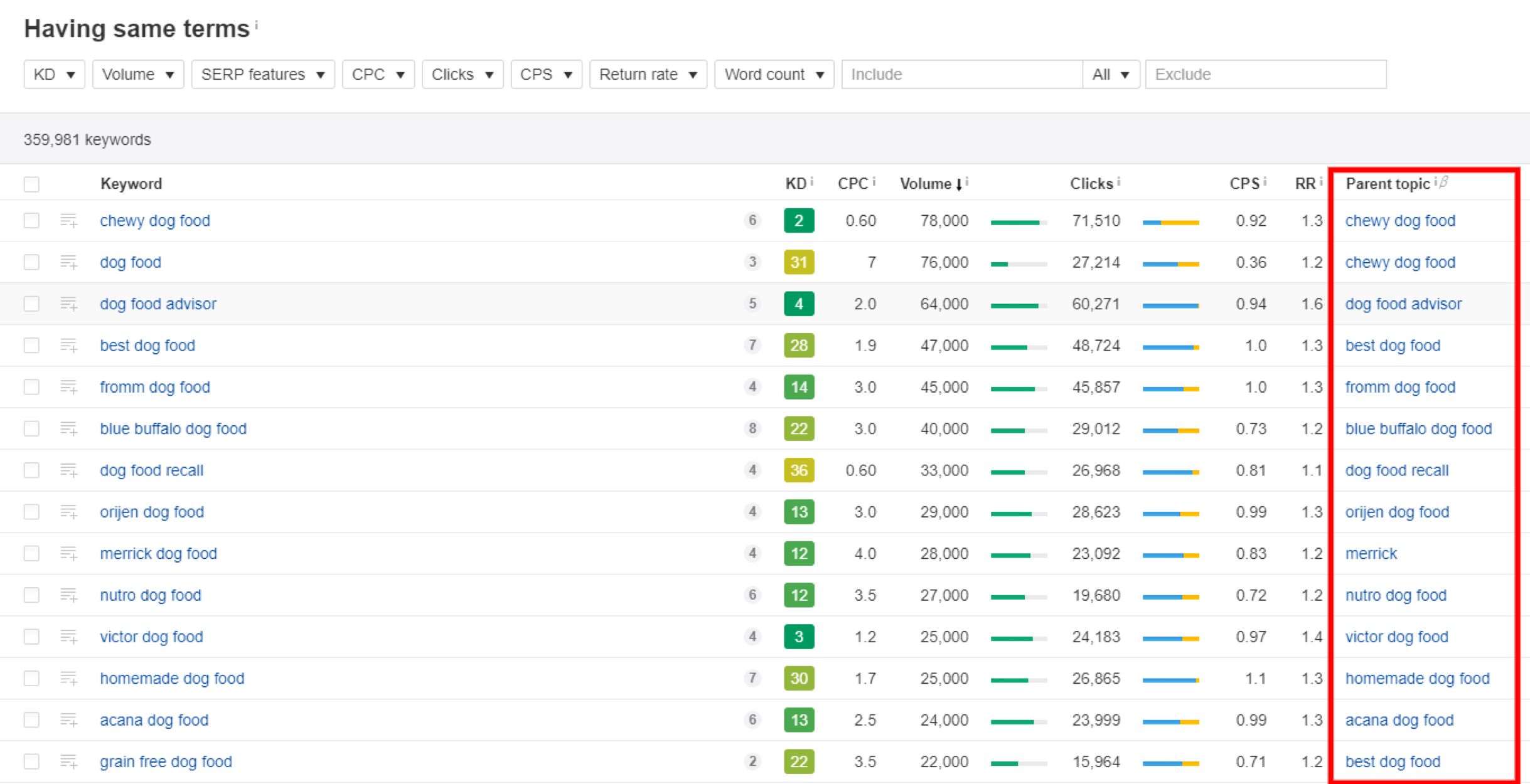Click volume bar for dog food row
Screen dimensions: 1530x784
1018,264
